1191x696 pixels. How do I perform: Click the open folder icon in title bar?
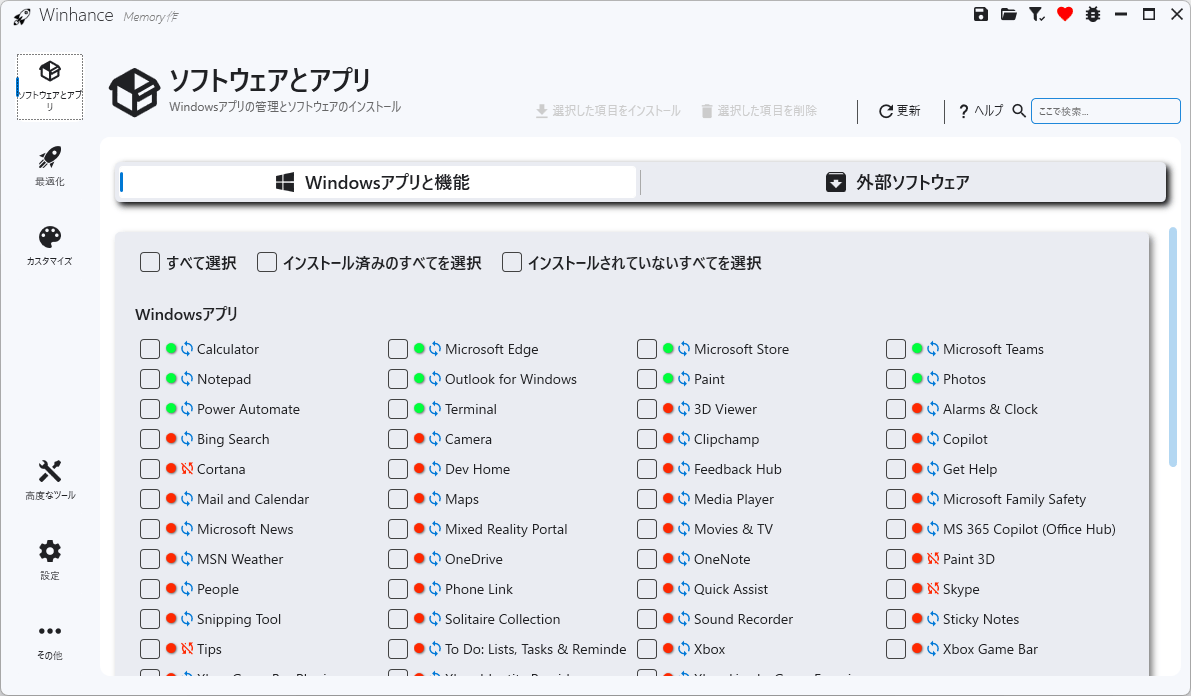point(1009,15)
